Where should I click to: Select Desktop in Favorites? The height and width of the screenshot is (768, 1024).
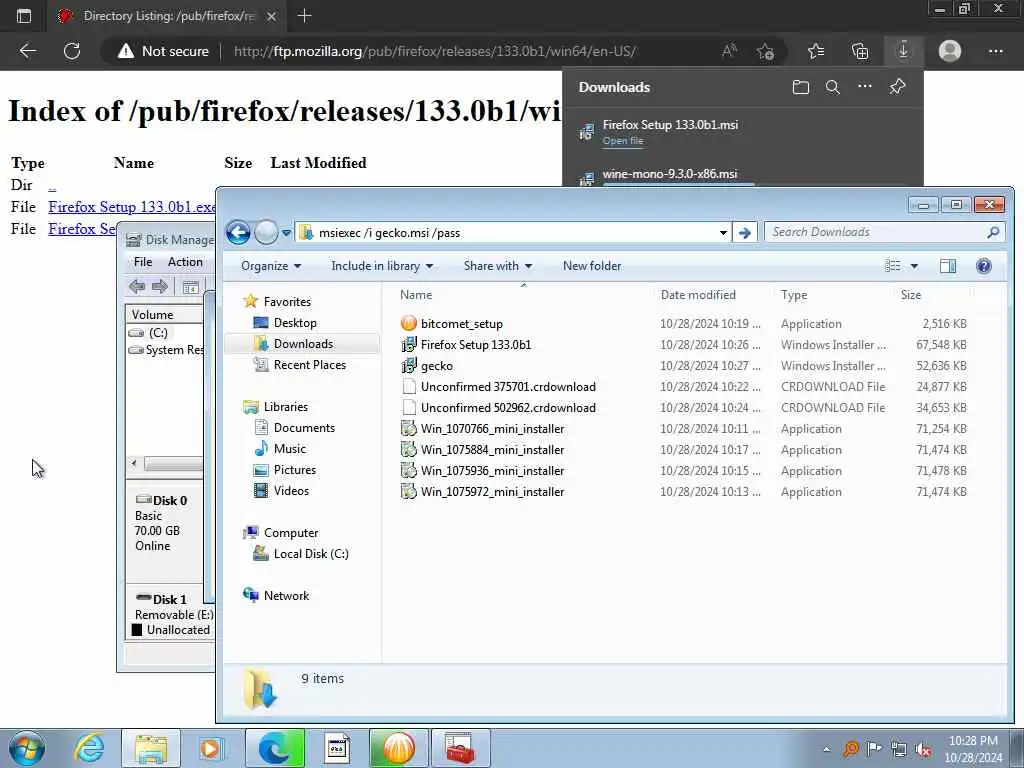point(295,323)
